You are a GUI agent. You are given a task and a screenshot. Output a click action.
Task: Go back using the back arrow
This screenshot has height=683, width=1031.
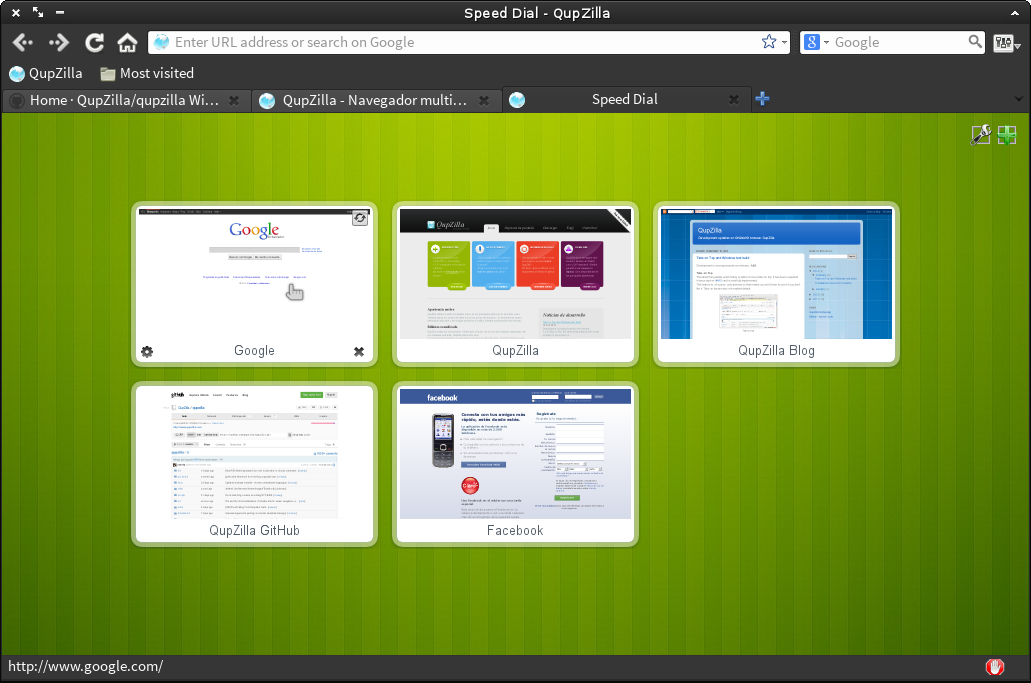tap(22, 43)
